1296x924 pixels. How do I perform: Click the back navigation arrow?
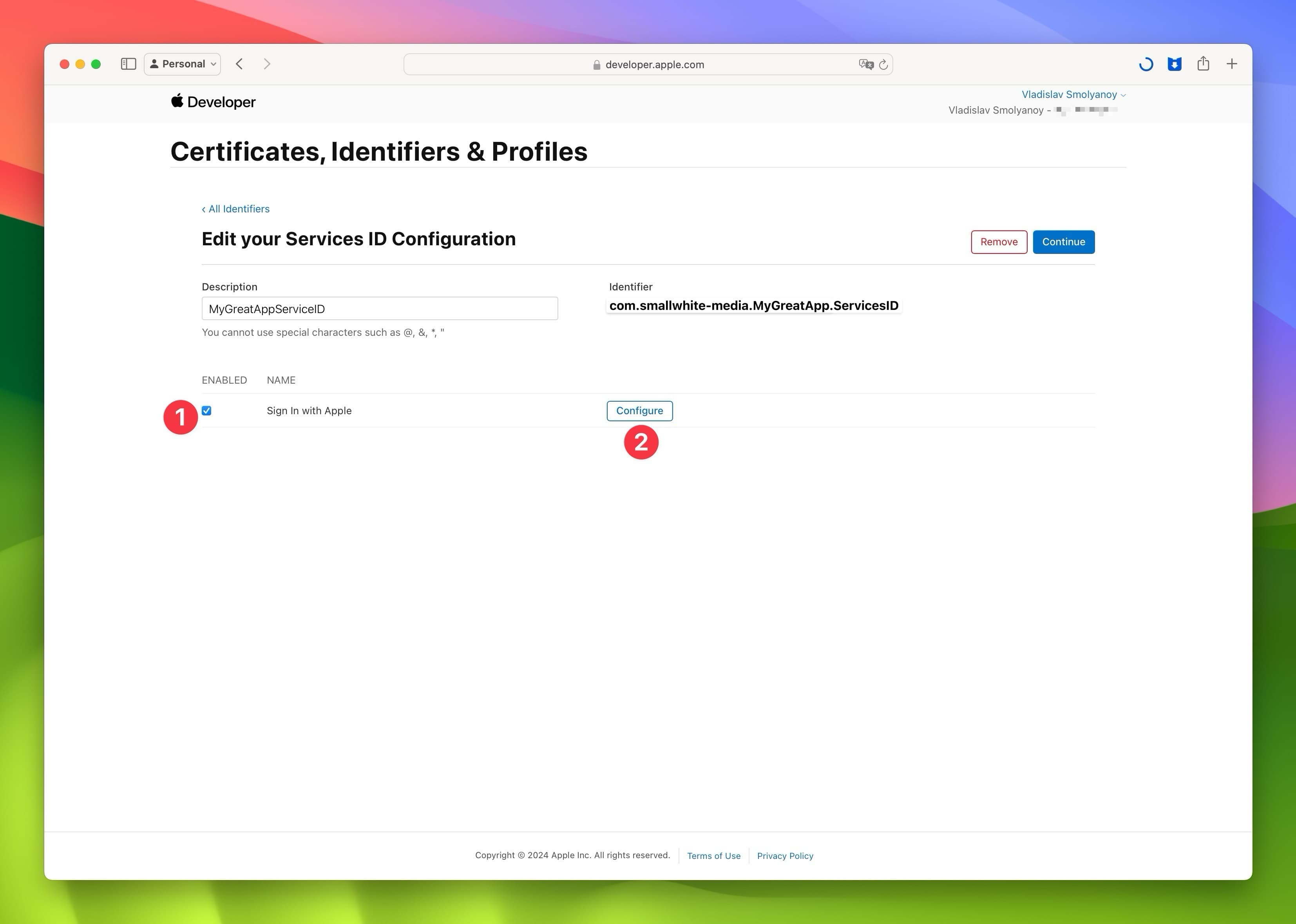click(x=239, y=64)
